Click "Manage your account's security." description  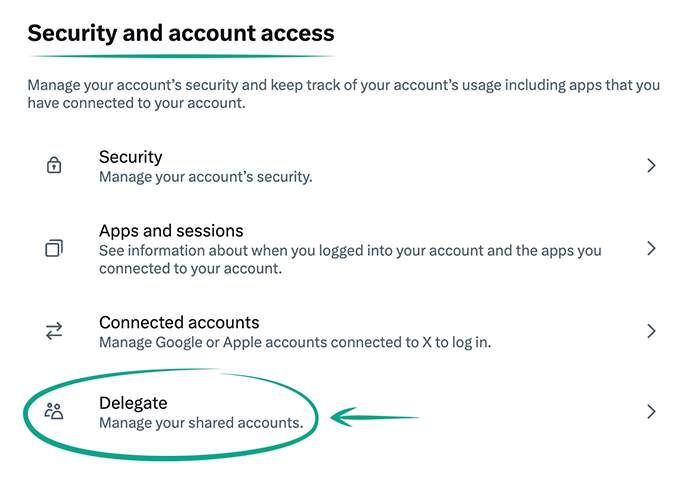tap(206, 178)
